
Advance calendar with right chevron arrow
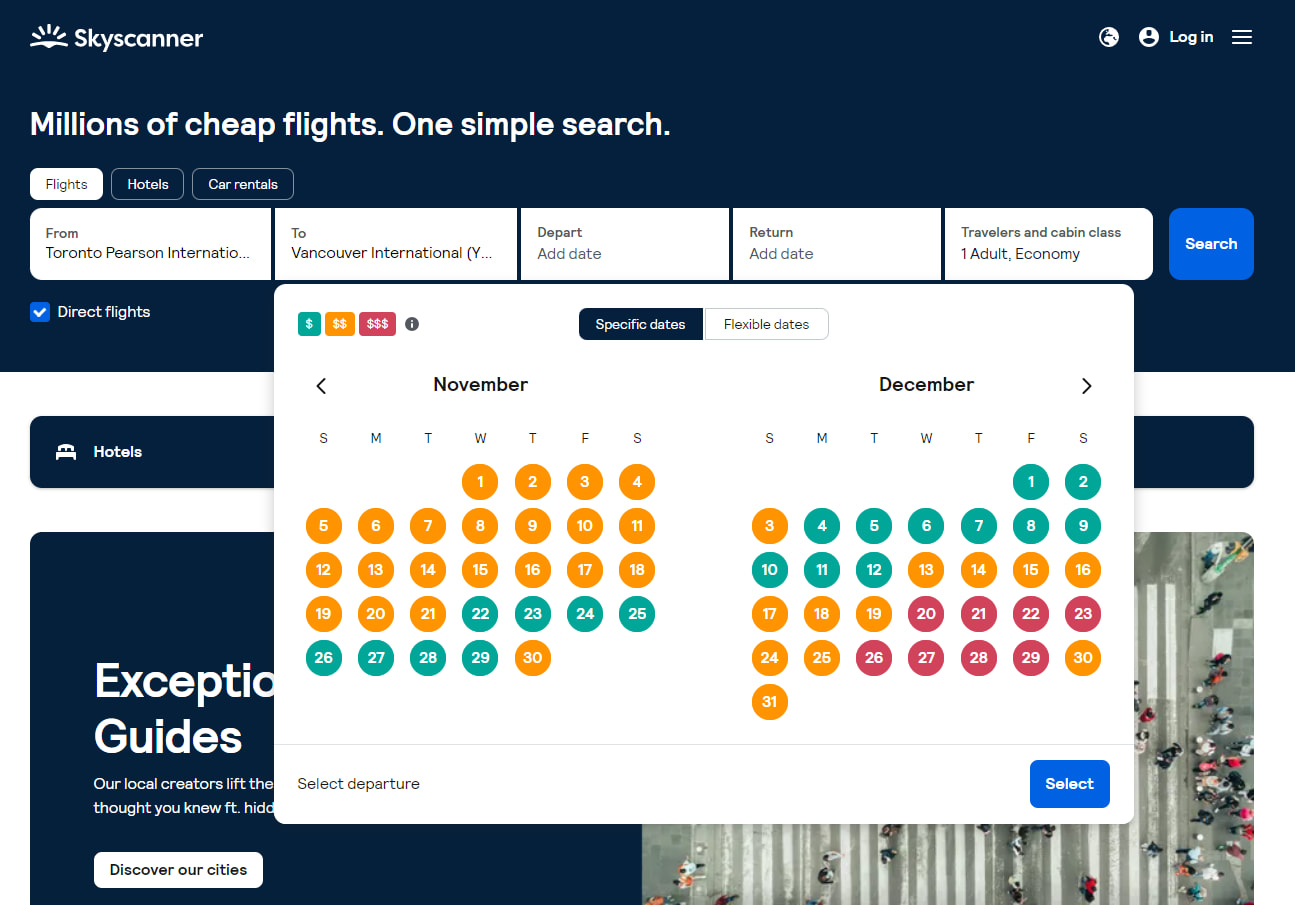(1086, 385)
